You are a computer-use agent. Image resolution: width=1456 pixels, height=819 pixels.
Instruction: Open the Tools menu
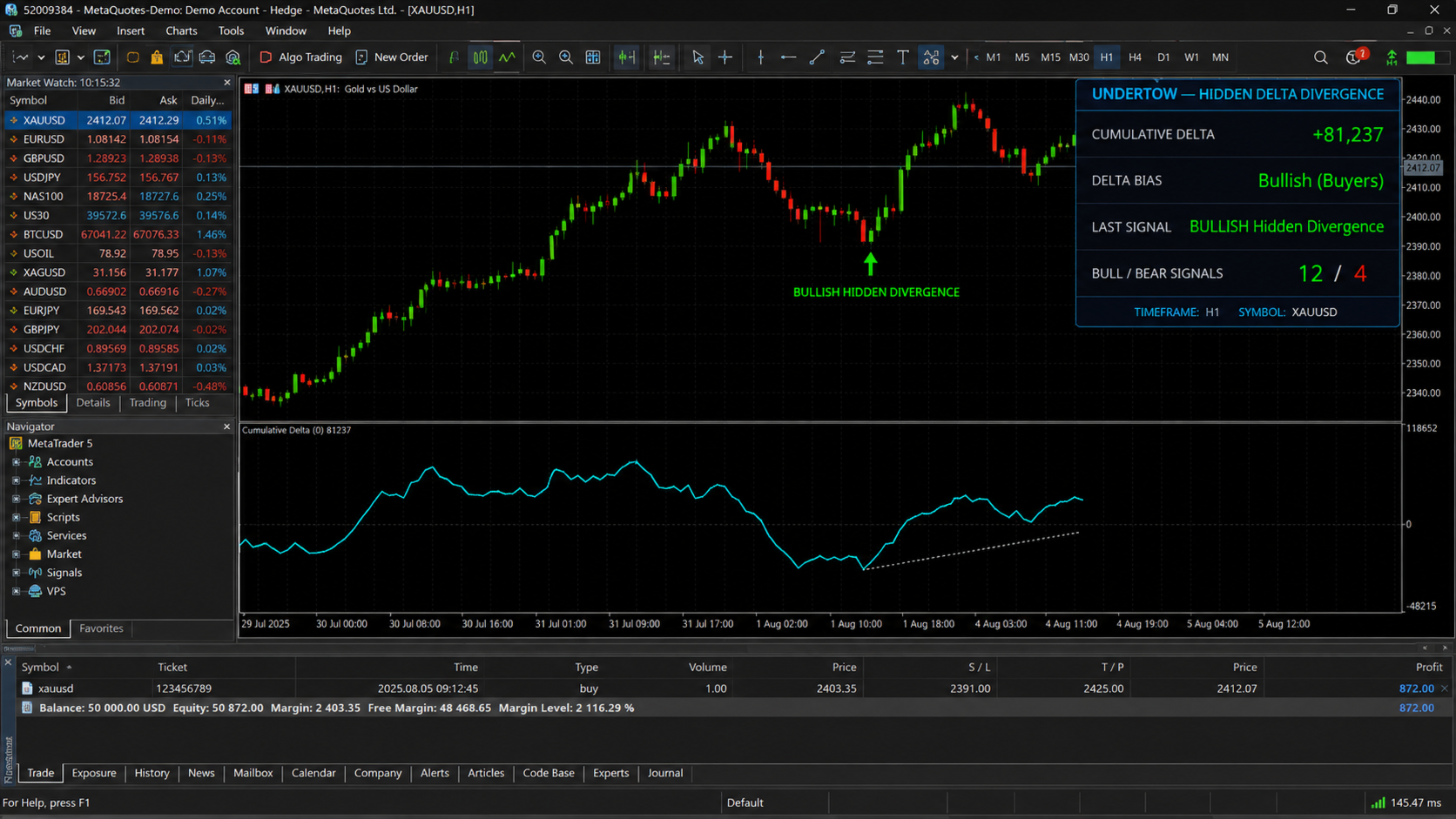pyautogui.click(x=231, y=30)
